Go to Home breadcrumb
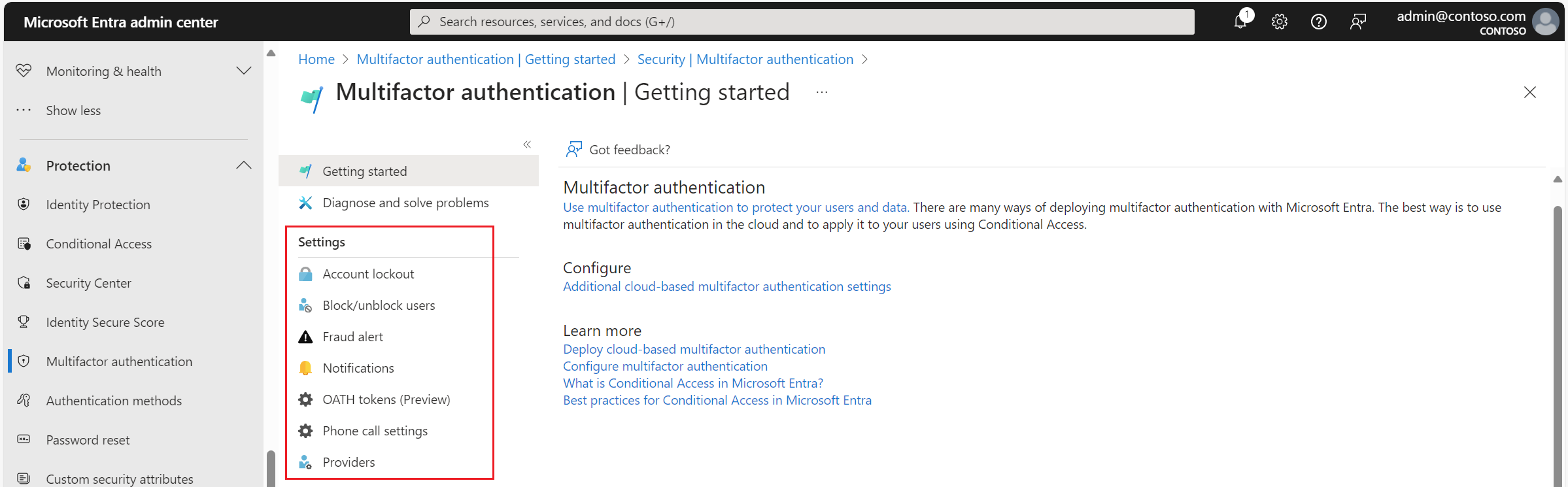Screen dimensions: 1568x487 pos(316,59)
